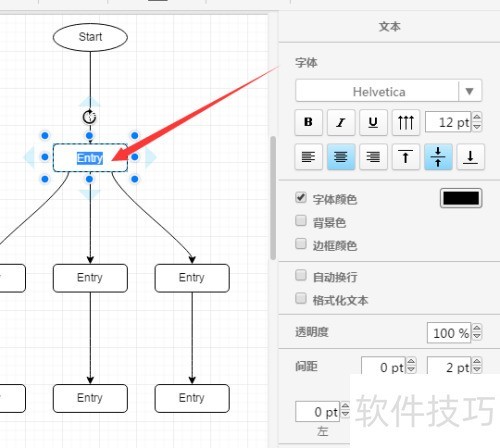Screen dimensions: 500x448
Task: Switch to vertical text direction
Action: pos(406,122)
